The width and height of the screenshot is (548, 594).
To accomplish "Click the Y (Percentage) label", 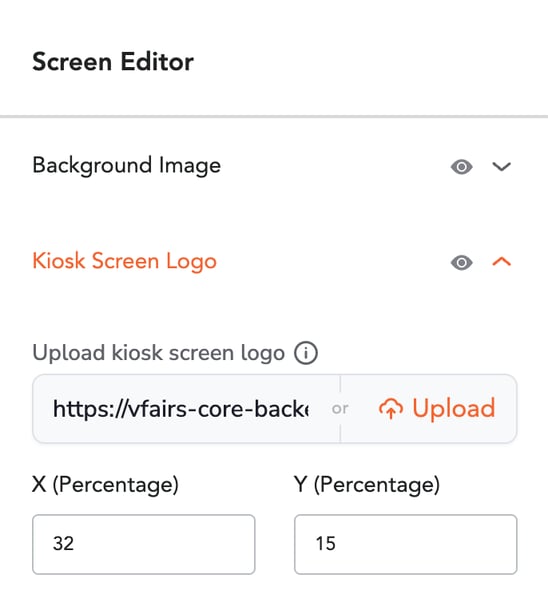I will 367,485.
